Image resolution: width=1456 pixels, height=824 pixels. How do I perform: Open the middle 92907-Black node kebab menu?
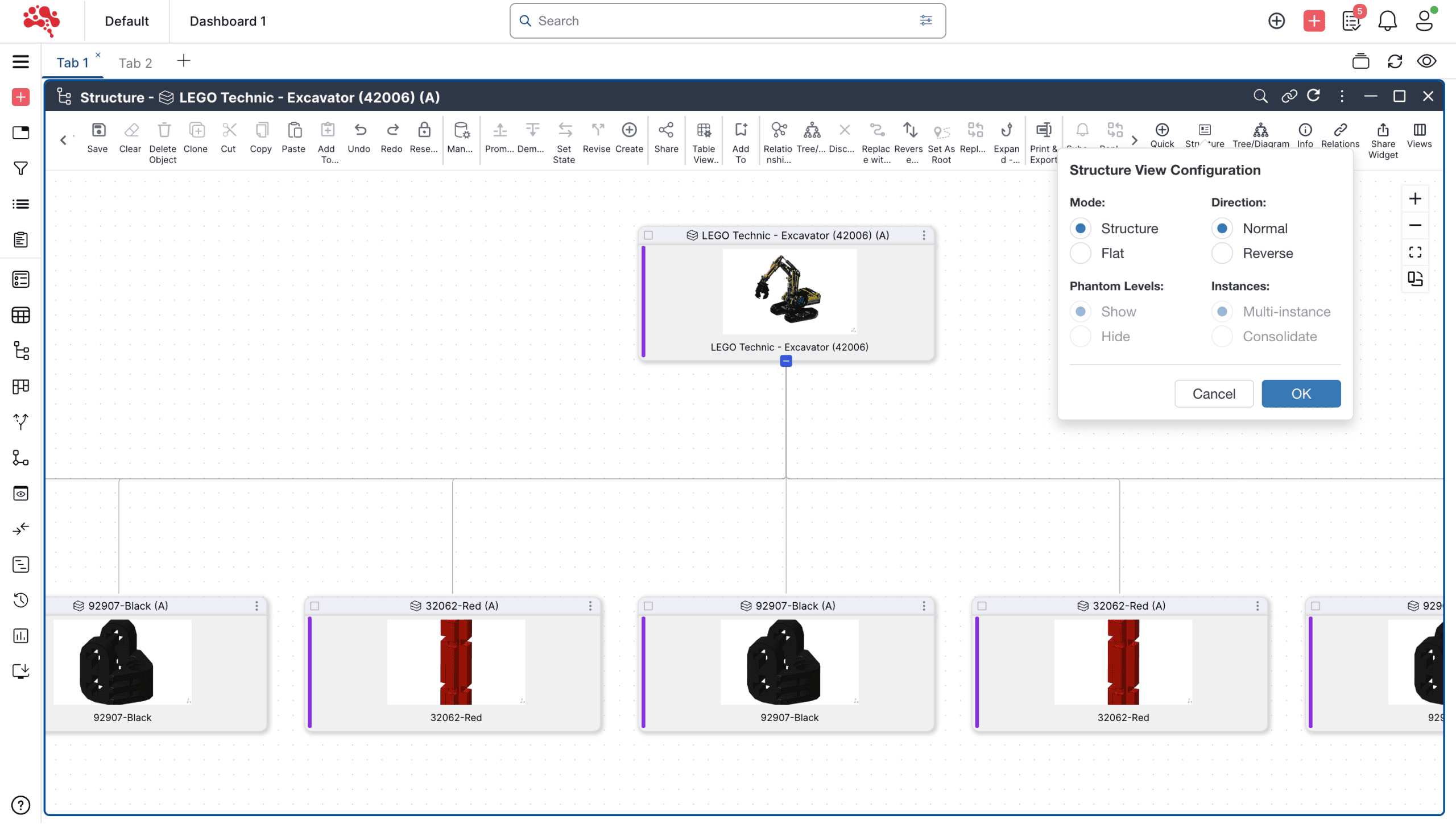924,606
